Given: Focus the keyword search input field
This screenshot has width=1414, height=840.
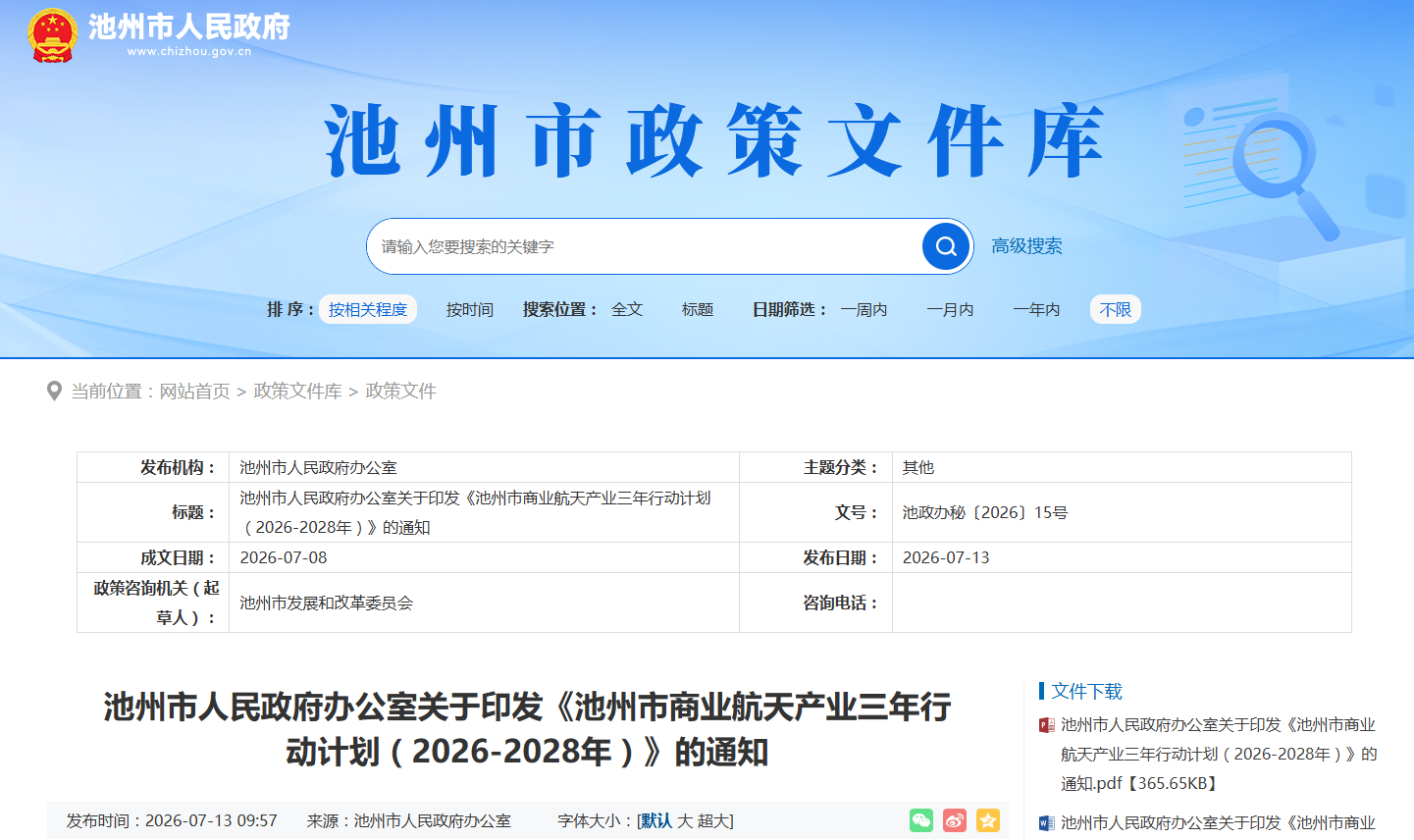Looking at the screenshot, I should [x=645, y=246].
